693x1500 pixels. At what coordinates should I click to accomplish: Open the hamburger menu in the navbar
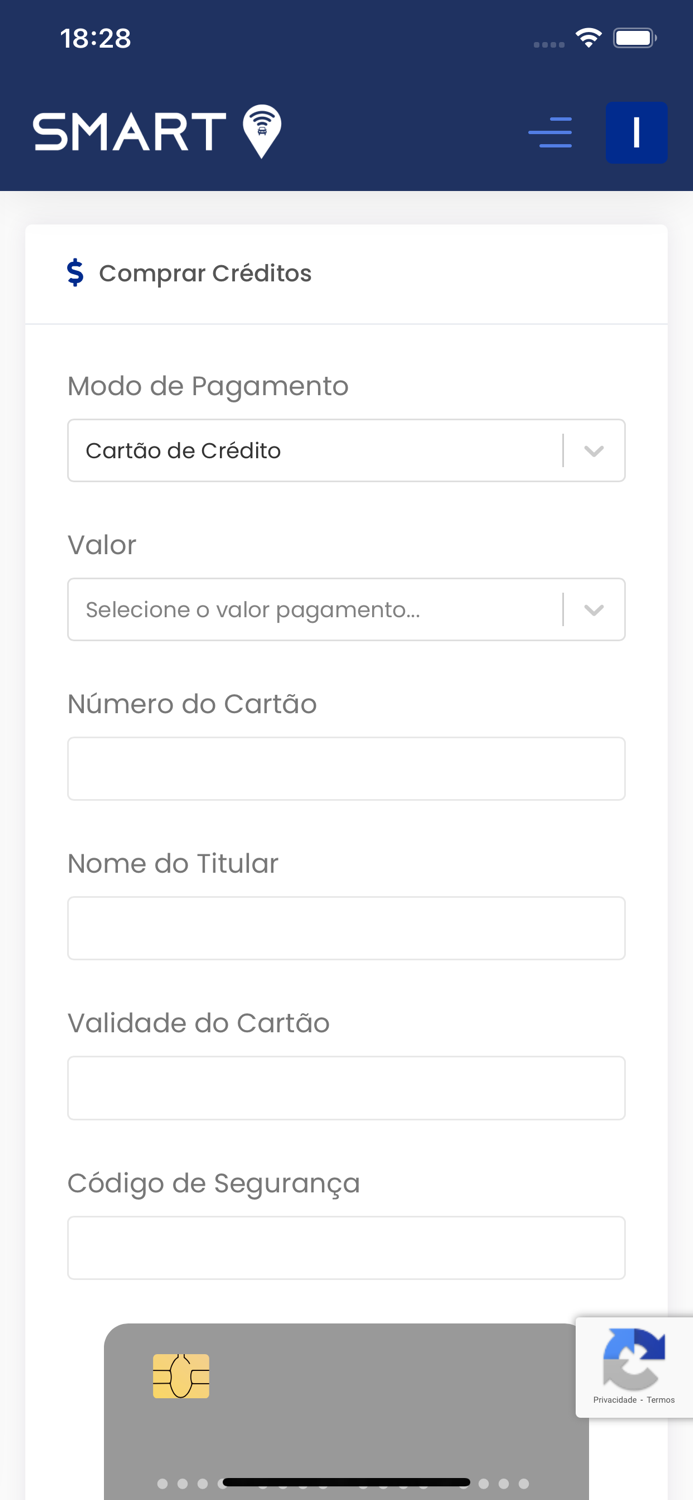[550, 132]
